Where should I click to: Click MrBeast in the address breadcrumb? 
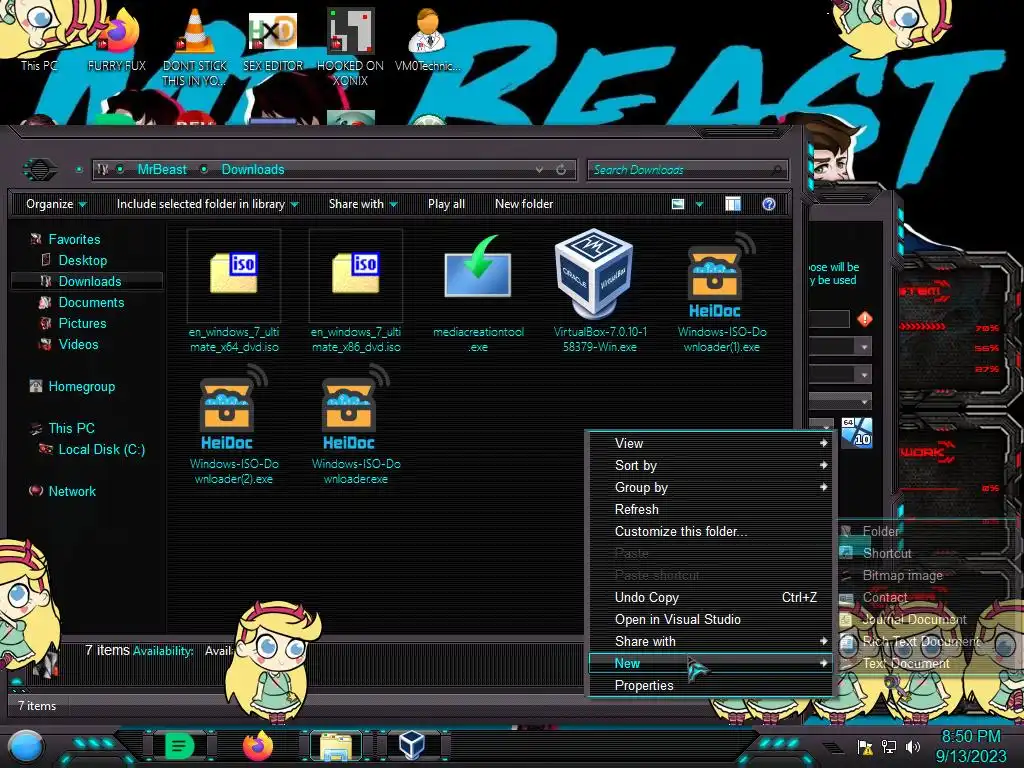point(162,170)
